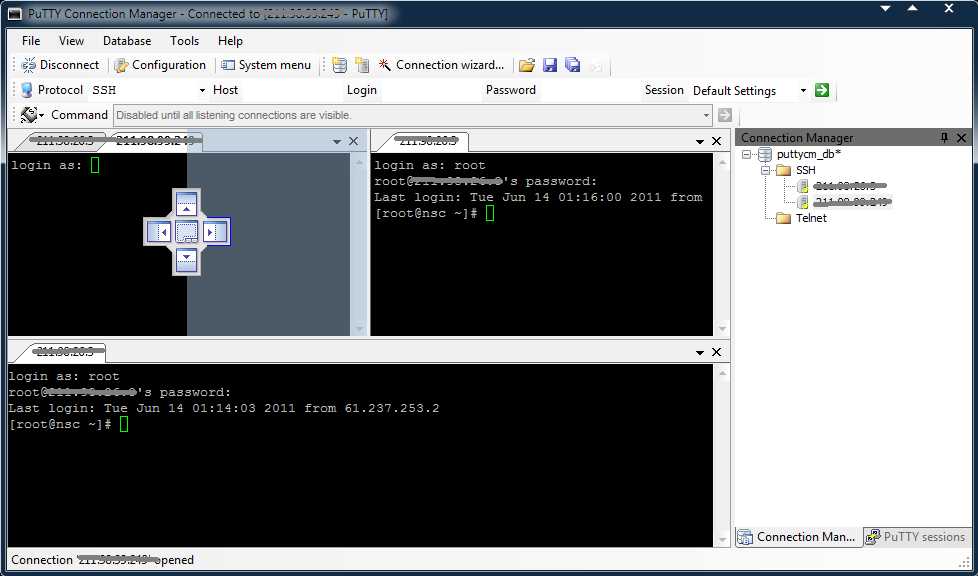Open the File menu
Image resolution: width=978 pixels, height=576 pixels.
31,41
